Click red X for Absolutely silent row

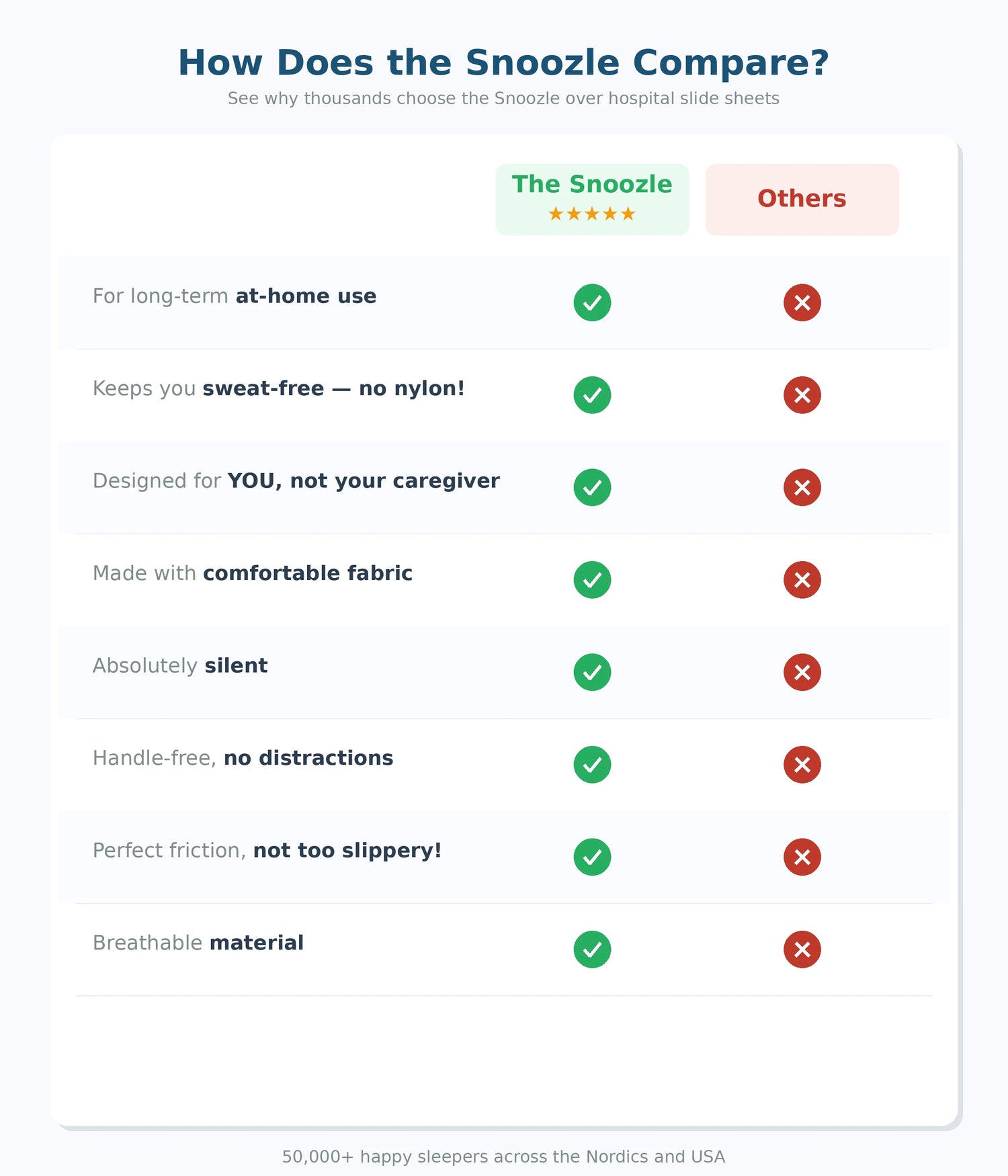click(x=802, y=672)
